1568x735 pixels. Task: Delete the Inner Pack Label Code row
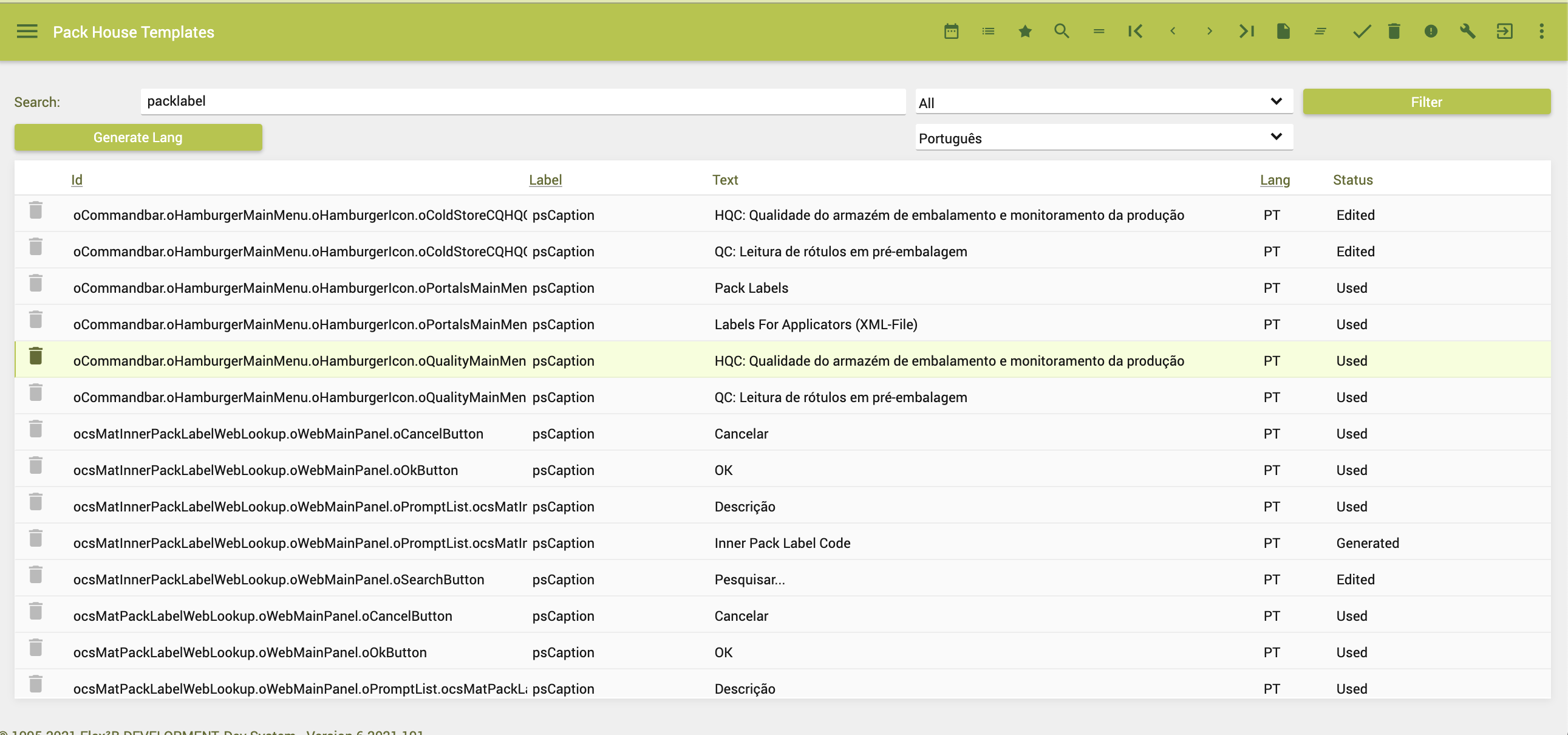pos(36,538)
